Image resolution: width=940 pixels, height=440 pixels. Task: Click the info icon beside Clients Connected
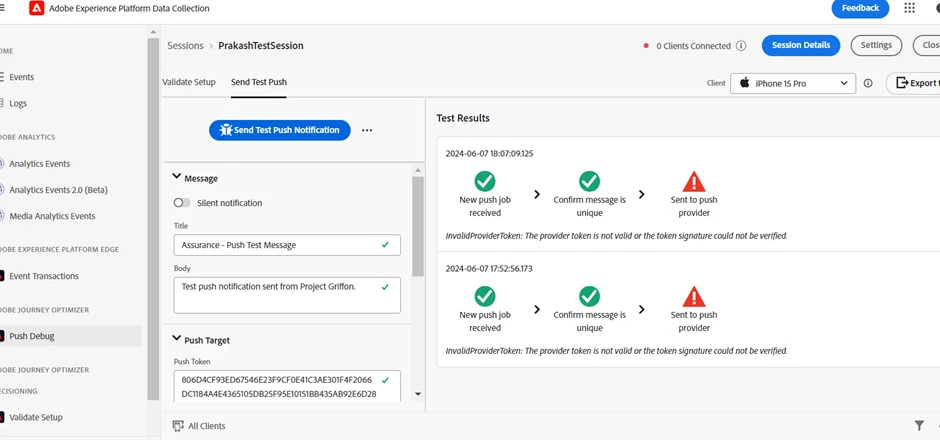click(x=741, y=46)
